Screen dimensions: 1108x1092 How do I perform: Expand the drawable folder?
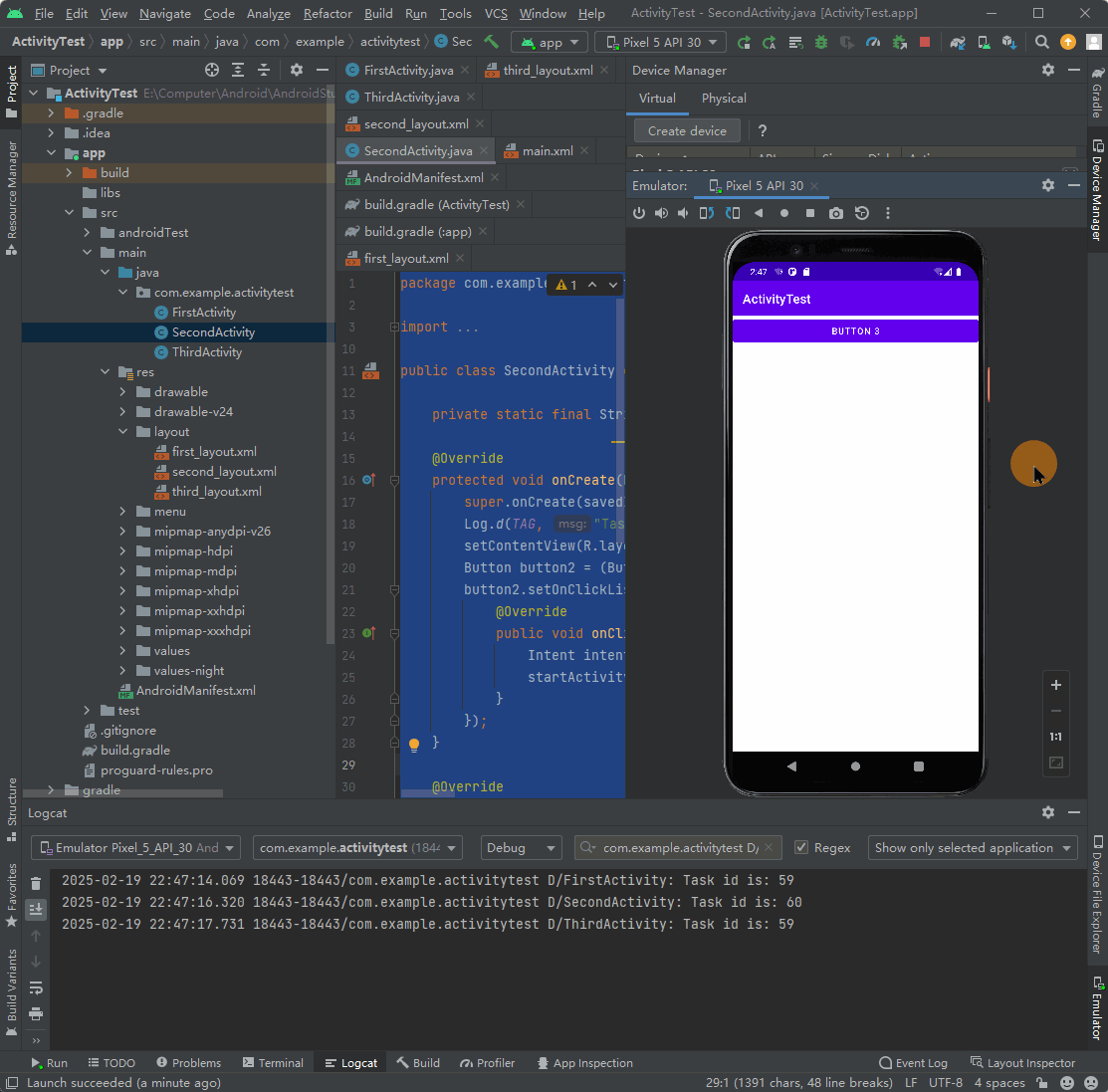click(123, 391)
